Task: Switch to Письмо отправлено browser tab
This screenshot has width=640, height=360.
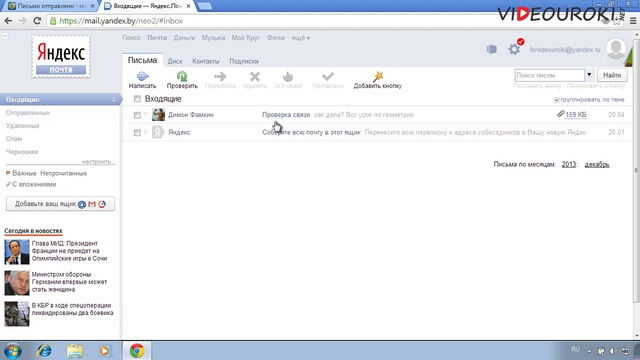Action: (x=51, y=6)
